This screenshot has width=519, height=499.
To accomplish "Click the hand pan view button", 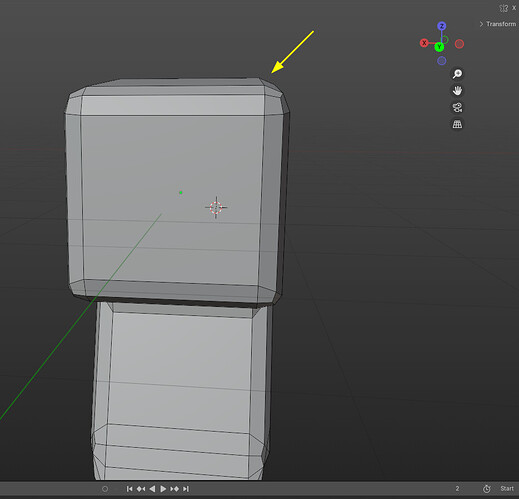I will [x=457, y=90].
